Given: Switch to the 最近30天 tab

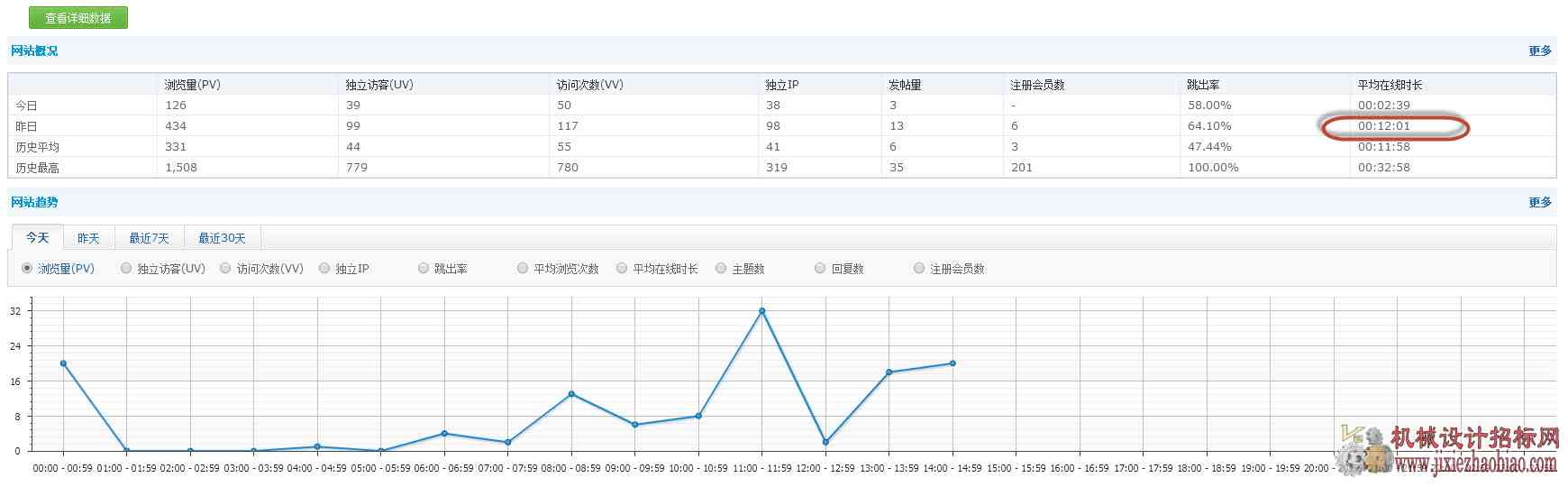Looking at the screenshot, I should 222,238.
